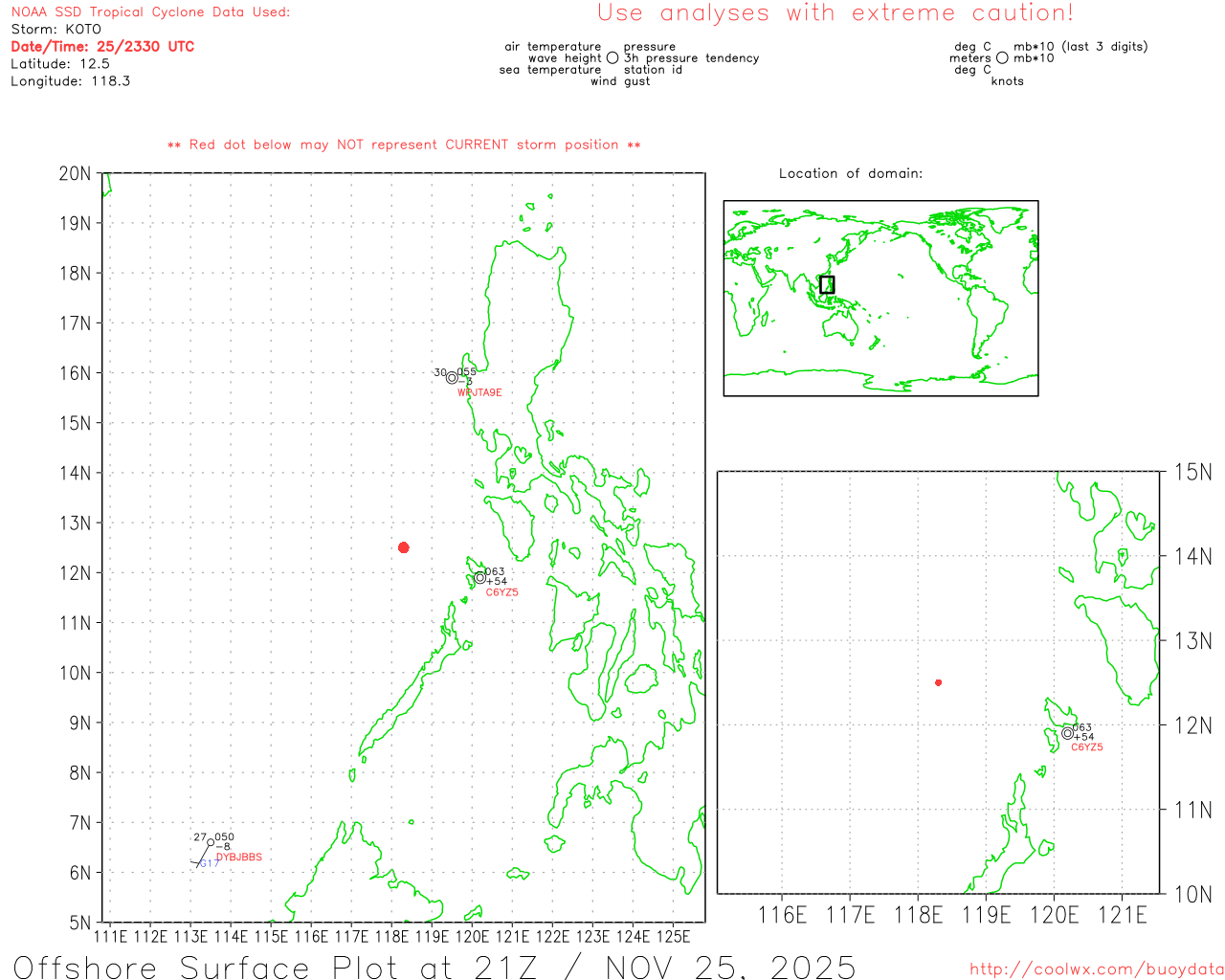Image resolution: width=1225 pixels, height=980 pixels.
Task: Click the C6YZ5 station circle on the main map
Action: (x=479, y=577)
